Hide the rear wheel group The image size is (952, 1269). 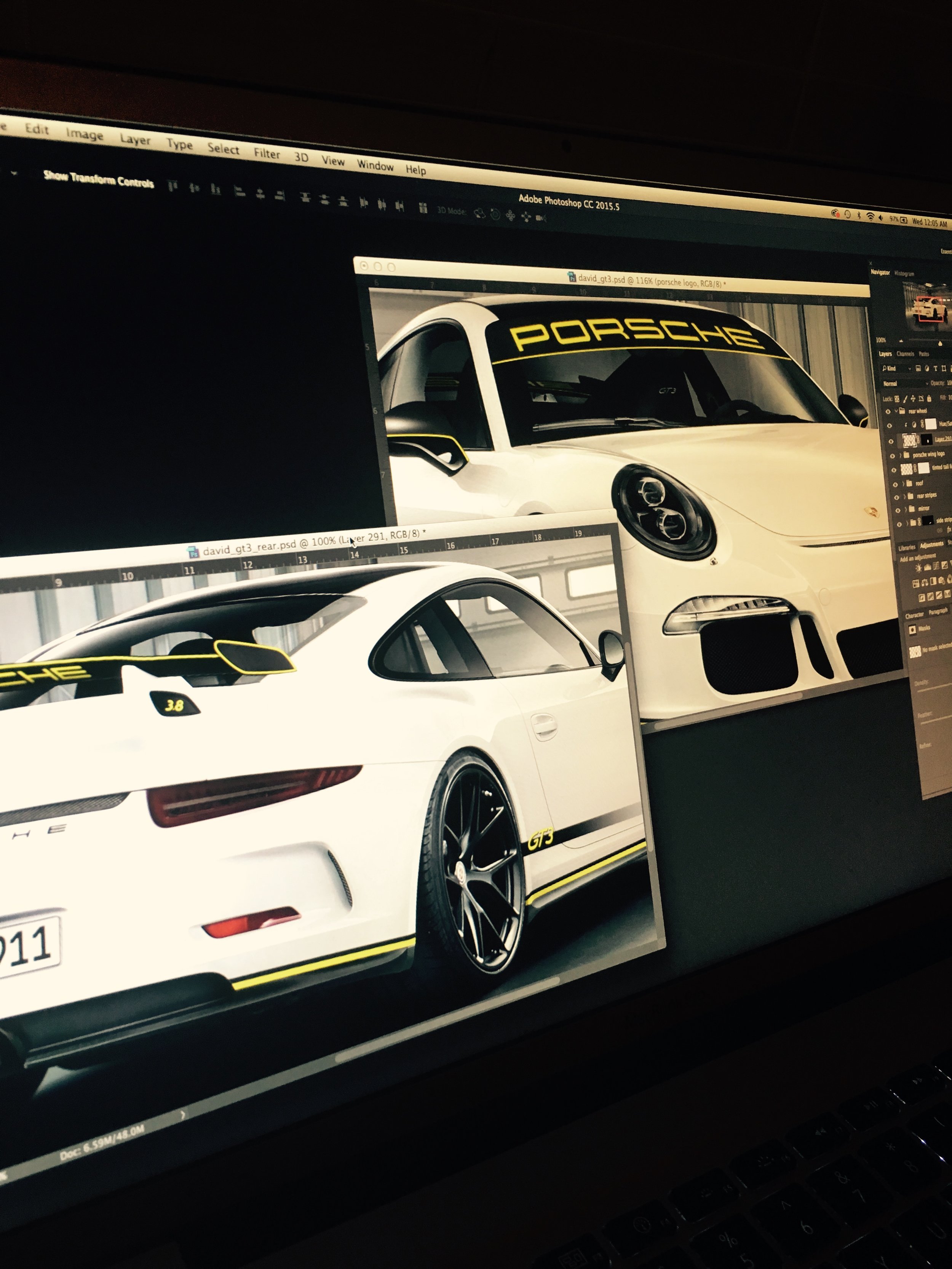[x=888, y=412]
